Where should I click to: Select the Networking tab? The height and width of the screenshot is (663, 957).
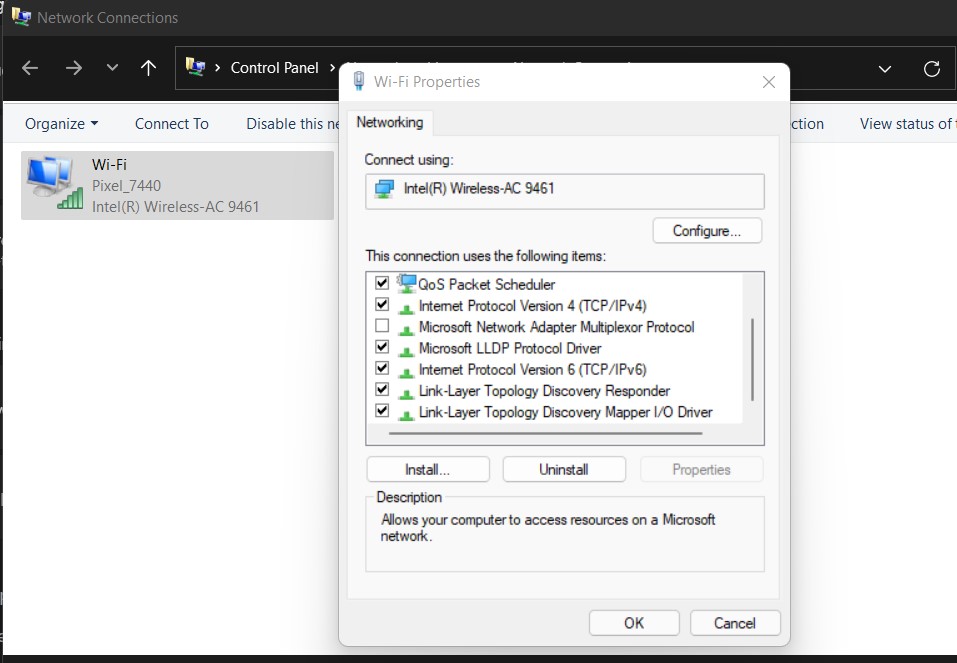point(389,123)
